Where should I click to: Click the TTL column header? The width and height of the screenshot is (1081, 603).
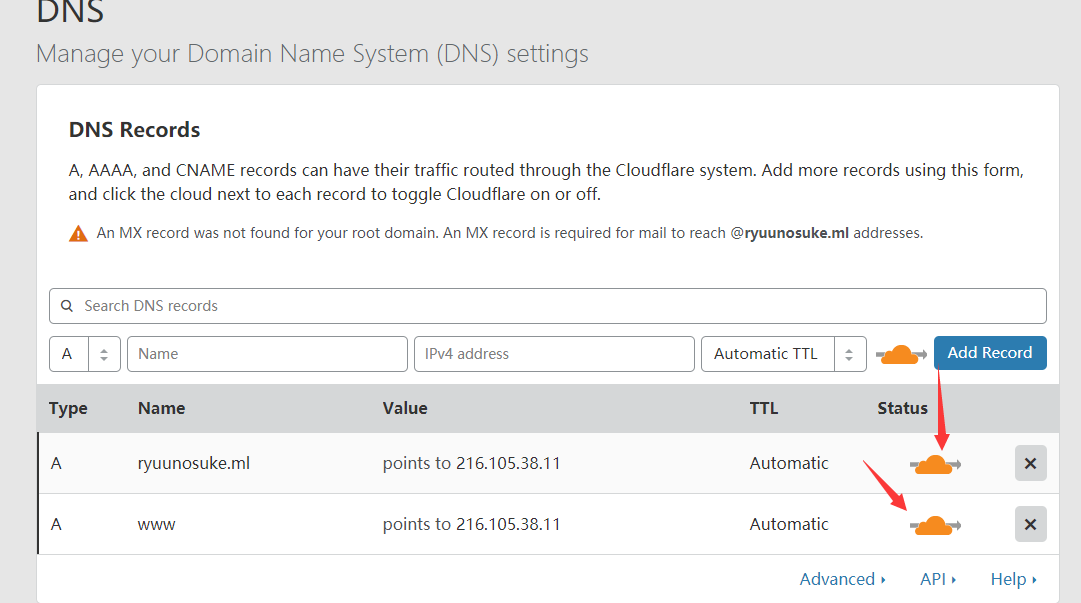point(764,409)
